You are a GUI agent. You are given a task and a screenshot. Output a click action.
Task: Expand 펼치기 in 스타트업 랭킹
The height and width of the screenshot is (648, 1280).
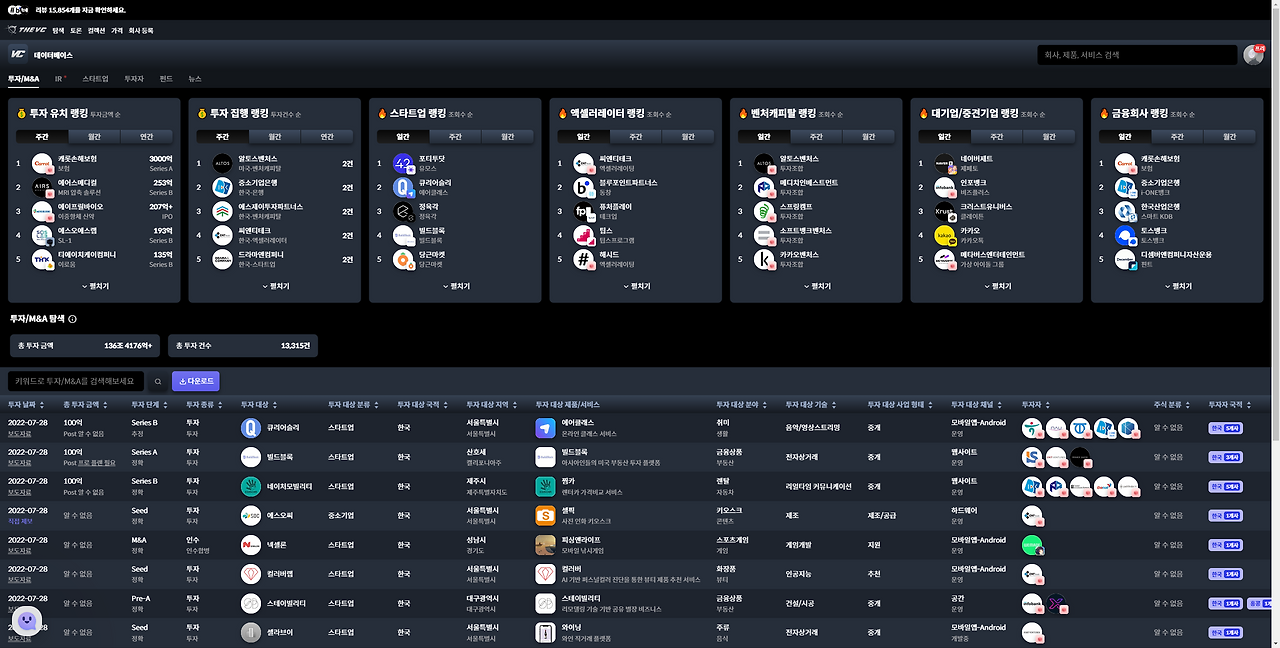(x=456, y=286)
